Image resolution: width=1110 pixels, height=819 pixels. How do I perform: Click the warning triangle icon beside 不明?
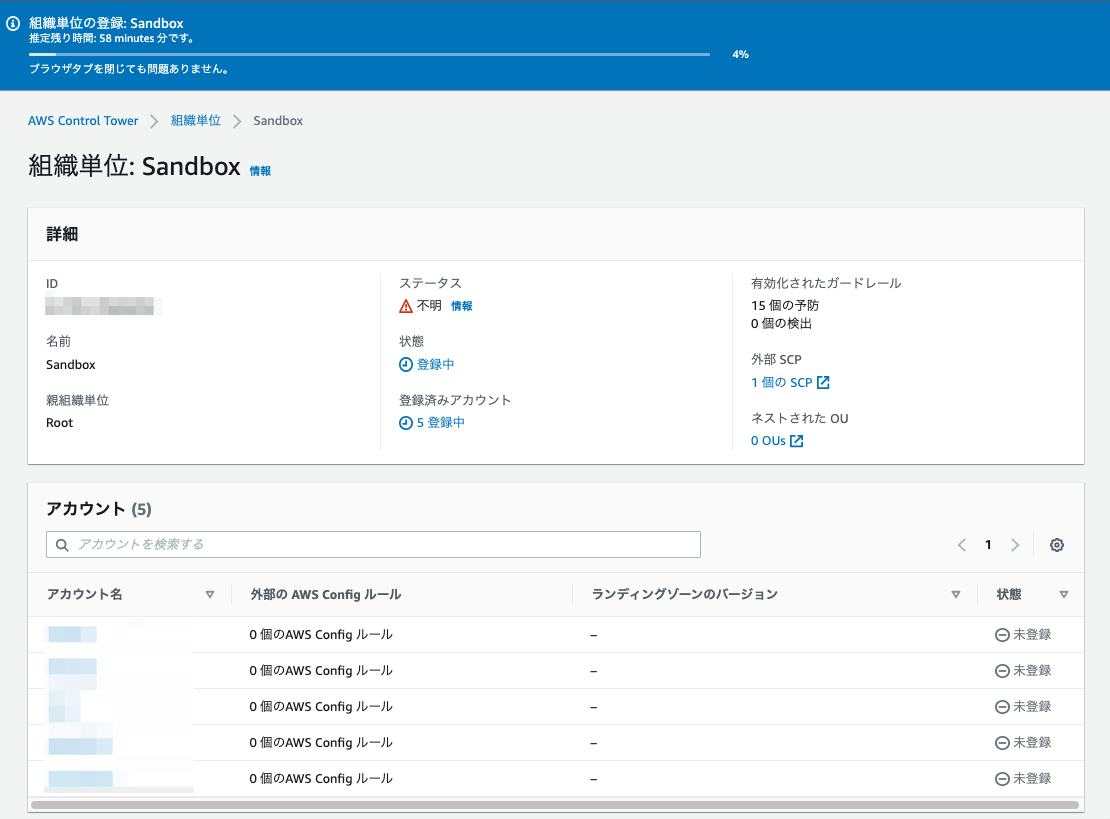pos(406,306)
